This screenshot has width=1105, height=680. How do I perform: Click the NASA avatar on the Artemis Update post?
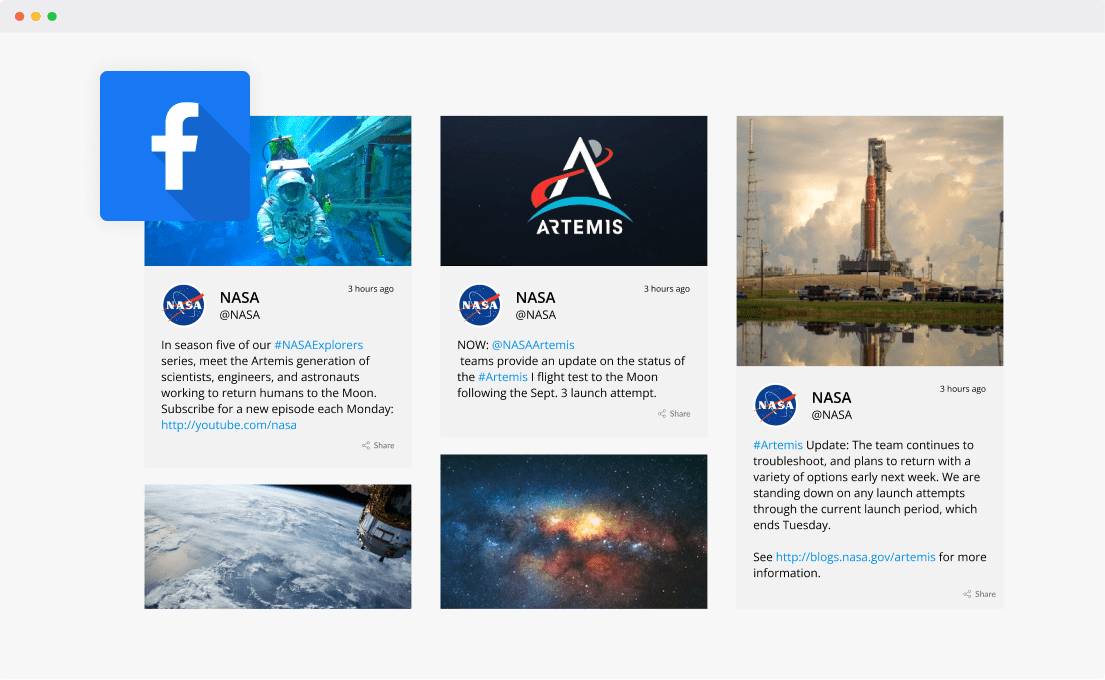click(775, 405)
